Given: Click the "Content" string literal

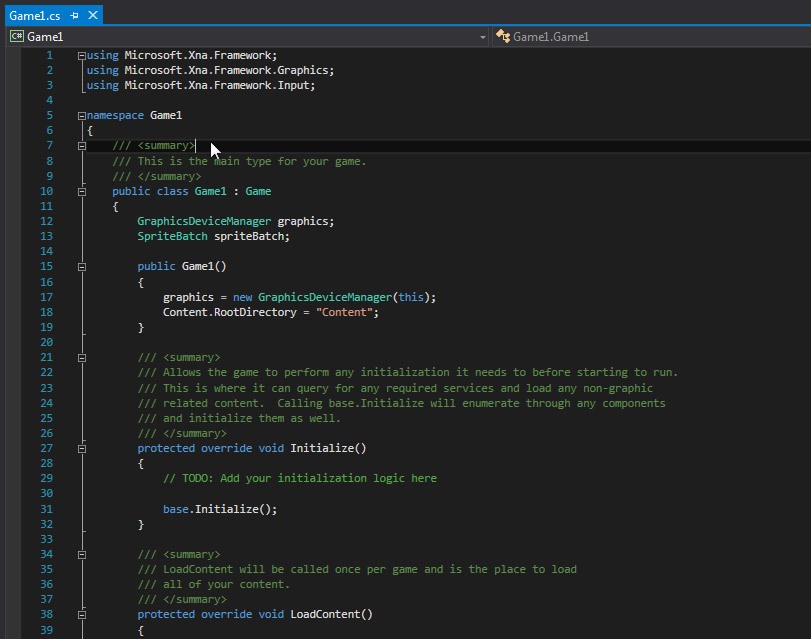Looking at the screenshot, I should click(x=347, y=312).
